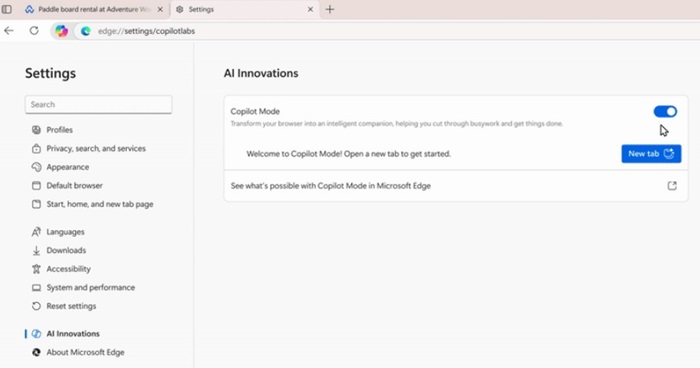Click the Default browser window icon
The height and width of the screenshot is (368, 700).
[x=36, y=186]
